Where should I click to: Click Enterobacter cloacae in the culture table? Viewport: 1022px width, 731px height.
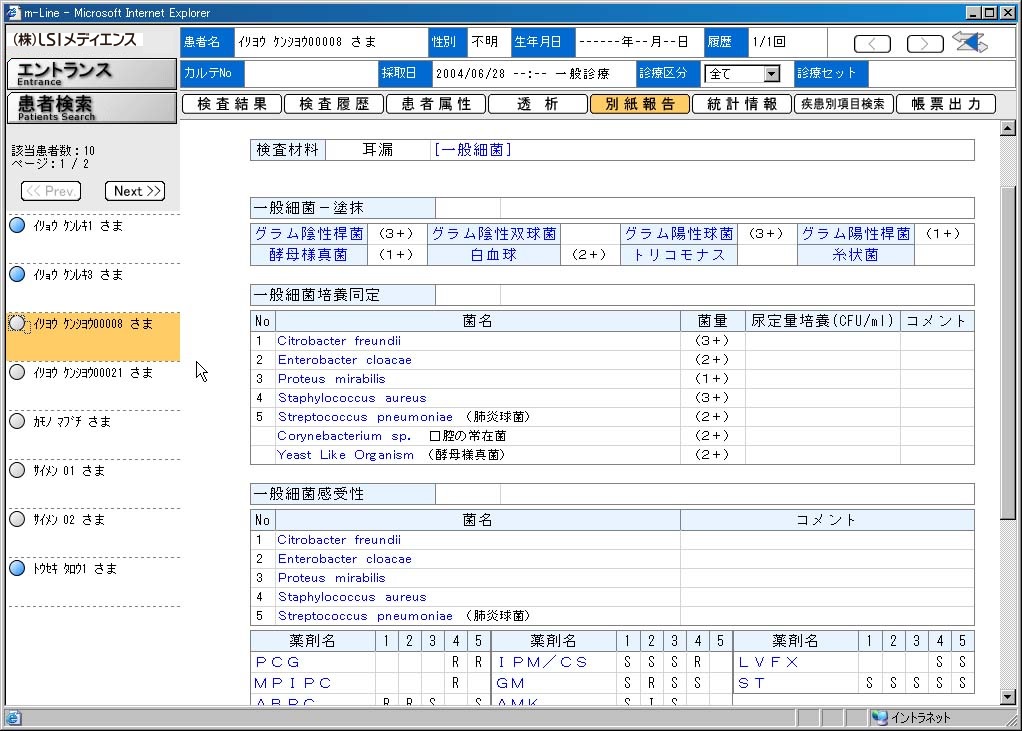pyautogui.click(x=345, y=360)
